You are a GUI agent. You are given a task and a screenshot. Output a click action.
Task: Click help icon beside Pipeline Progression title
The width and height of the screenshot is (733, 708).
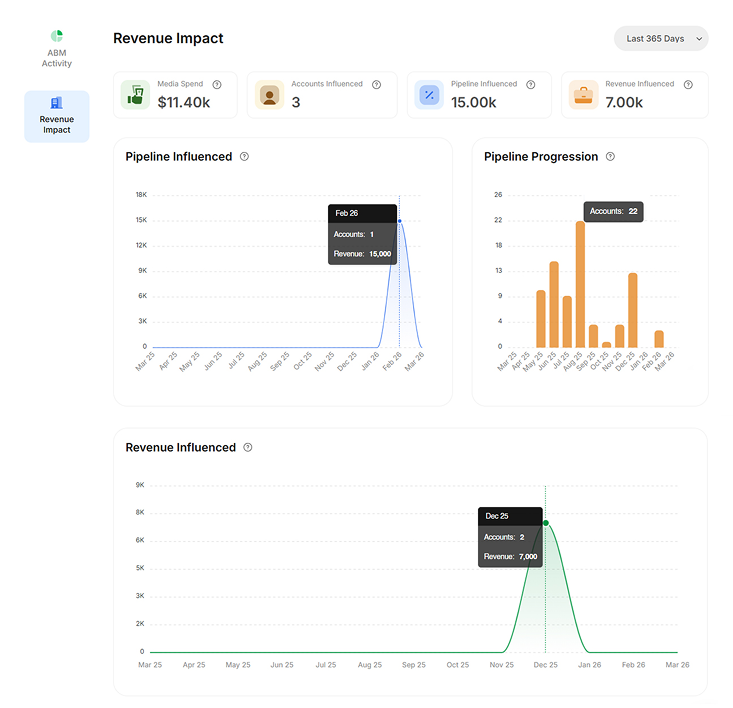tap(610, 157)
